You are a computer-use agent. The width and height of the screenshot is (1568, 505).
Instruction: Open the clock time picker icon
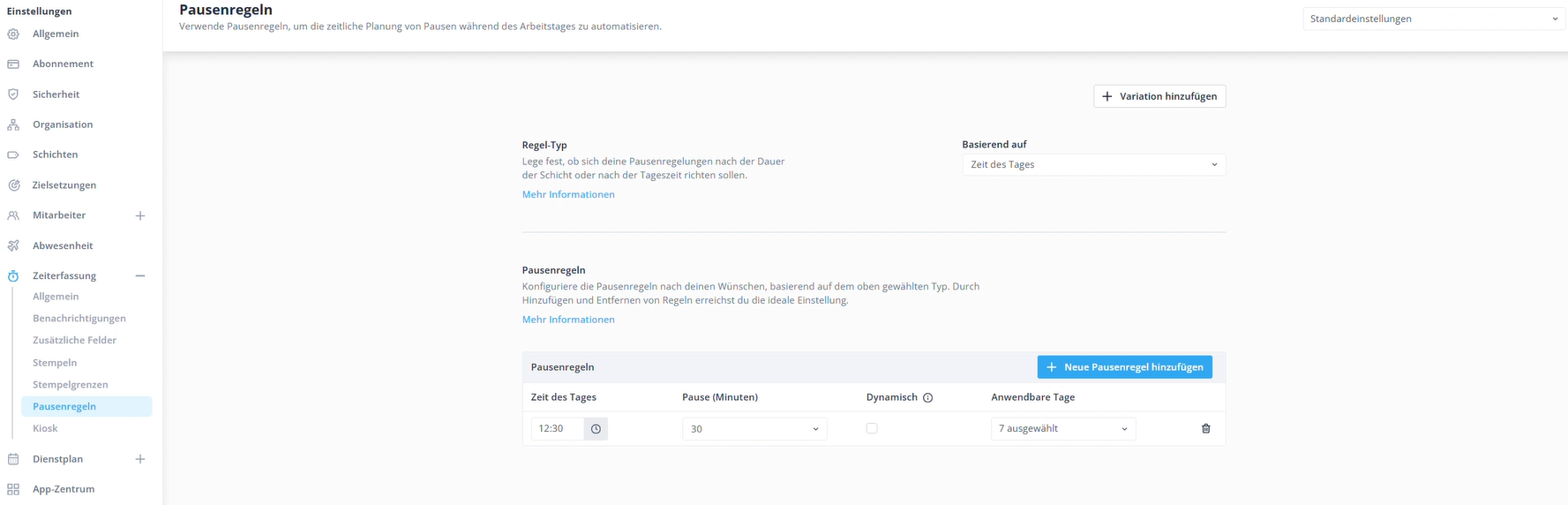(596, 428)
